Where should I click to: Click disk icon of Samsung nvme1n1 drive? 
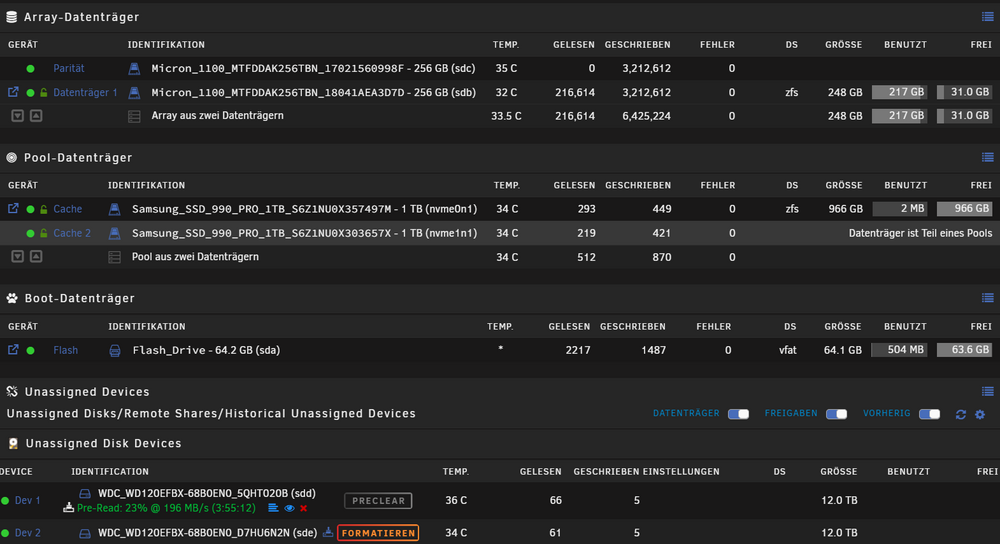coord(114,233)
